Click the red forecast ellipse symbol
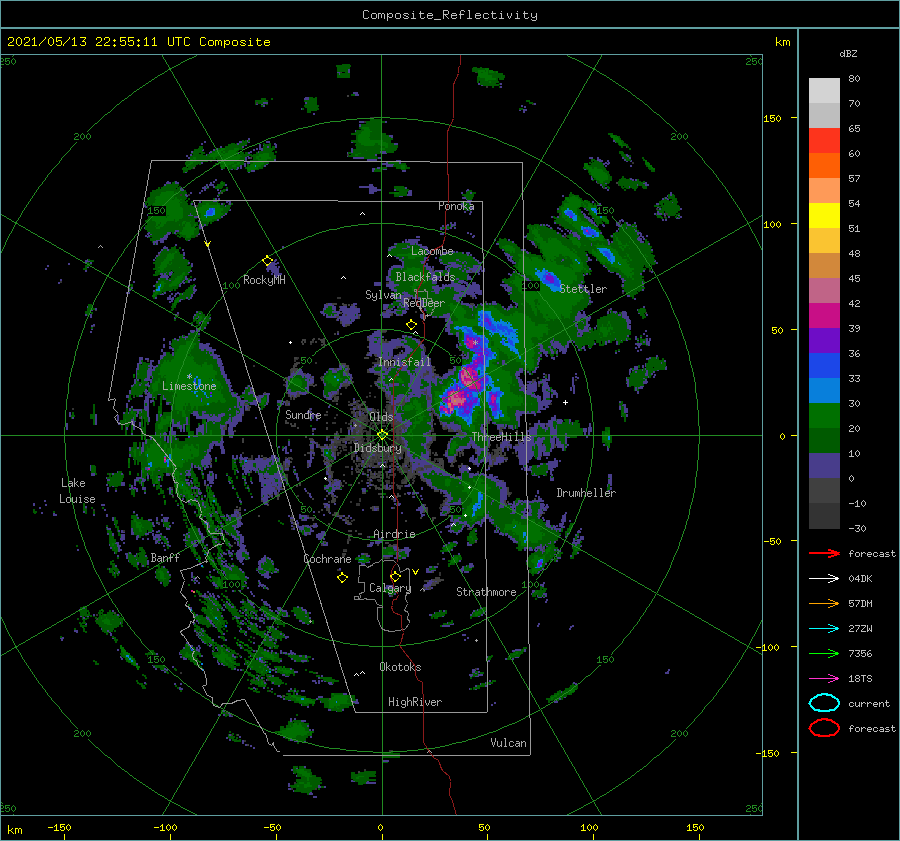The width and height of the screenshot is (900, 841). pyautogui.click(x=824, y=728)
